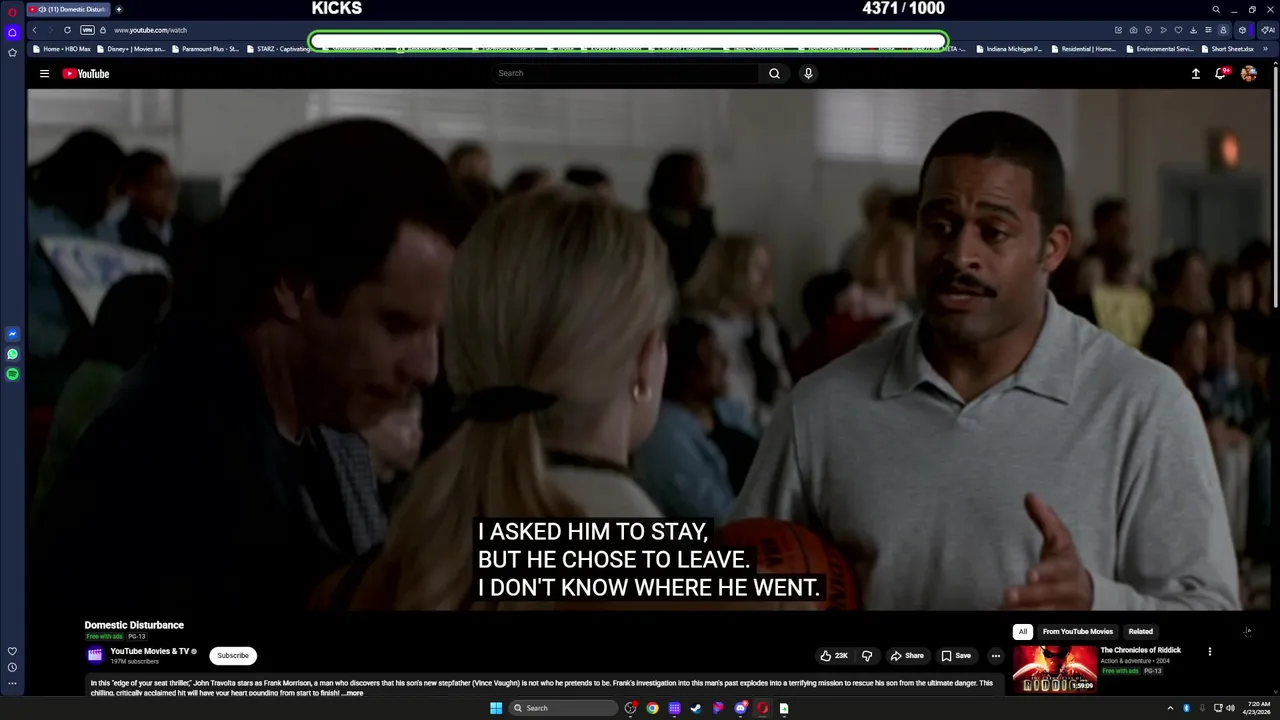Click the search magnifier button
Screen dimensions: 1280x720
pyautogui.click(x=774, y=73)
